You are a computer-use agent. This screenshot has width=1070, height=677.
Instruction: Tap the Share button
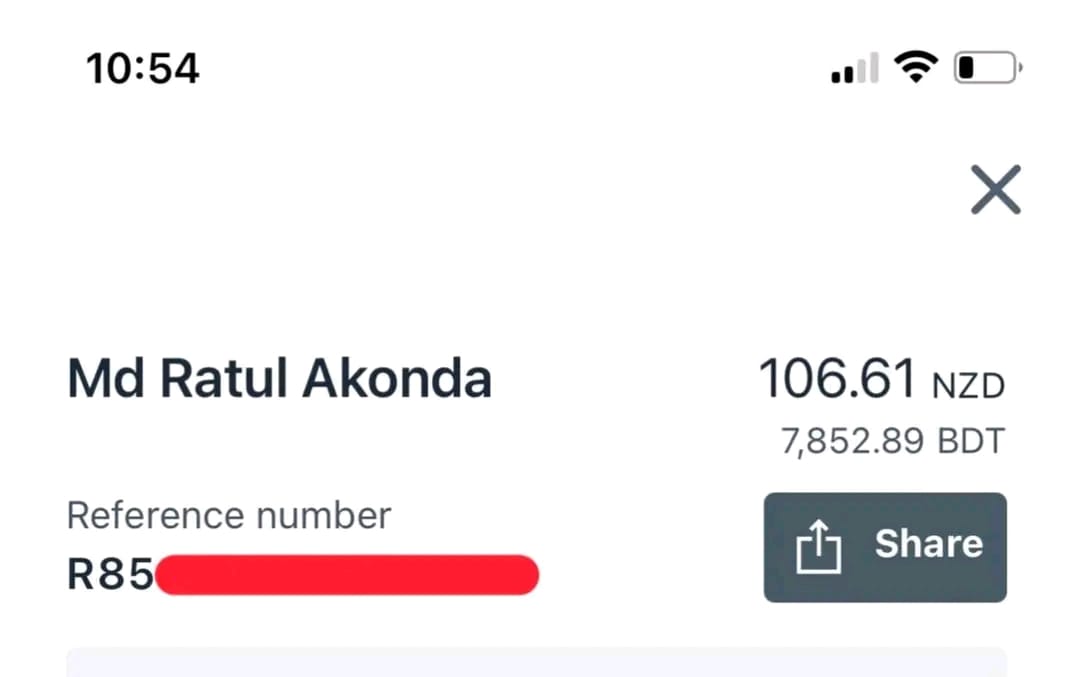pyautogui.click(x=885, y=547)
